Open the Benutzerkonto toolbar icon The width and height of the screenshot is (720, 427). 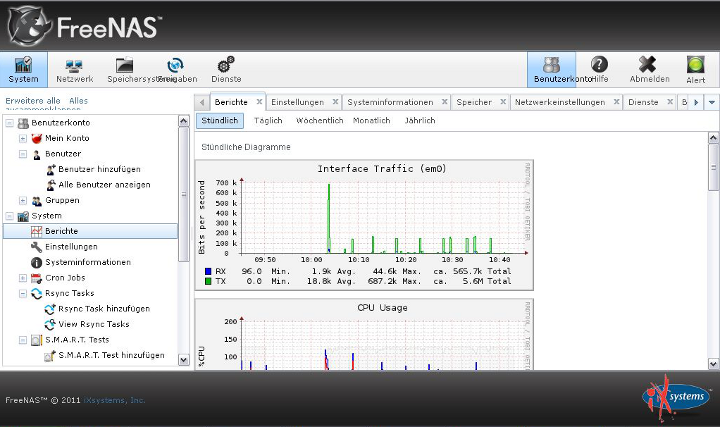[551, 69]
